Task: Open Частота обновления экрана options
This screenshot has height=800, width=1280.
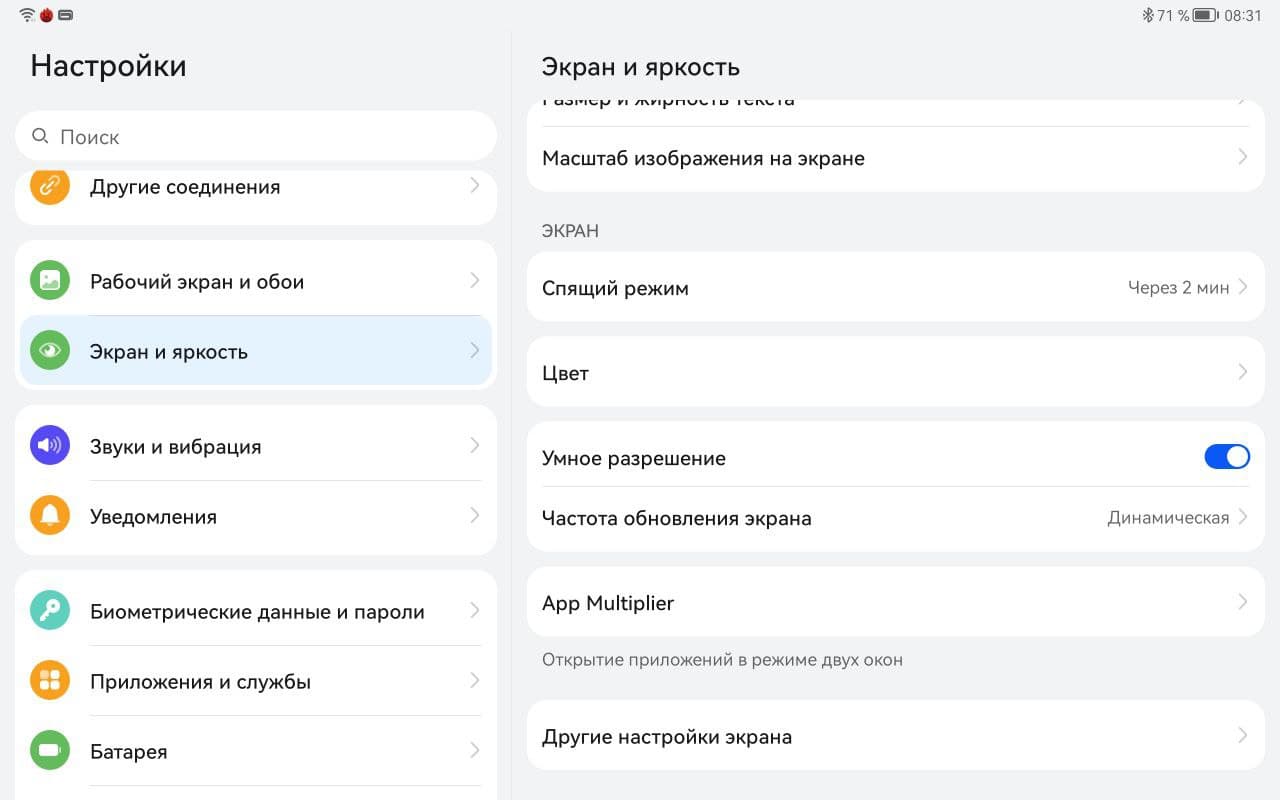Action: 895,518
